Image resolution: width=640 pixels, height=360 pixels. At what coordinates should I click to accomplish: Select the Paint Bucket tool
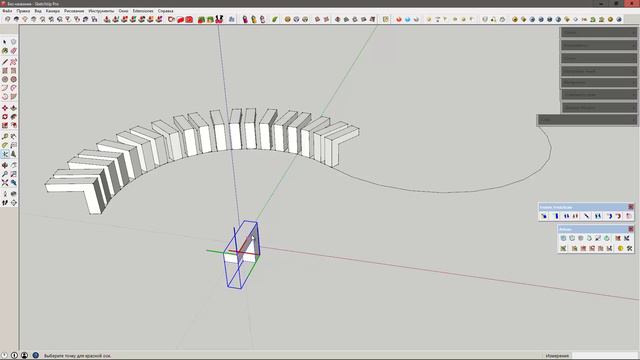pyautogui.click(x=5, y=51)
